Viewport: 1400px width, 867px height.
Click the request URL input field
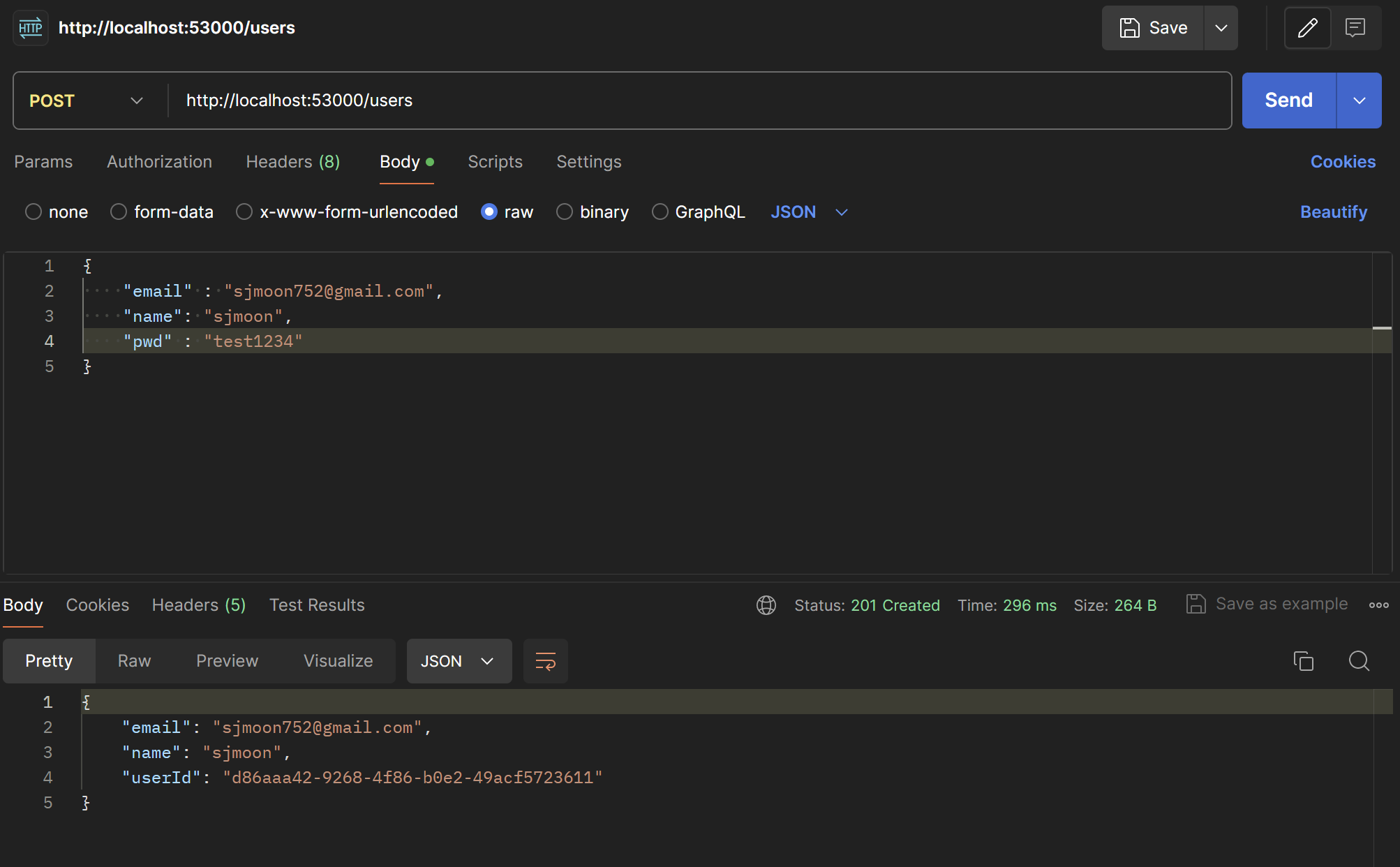tap(698, 101)
